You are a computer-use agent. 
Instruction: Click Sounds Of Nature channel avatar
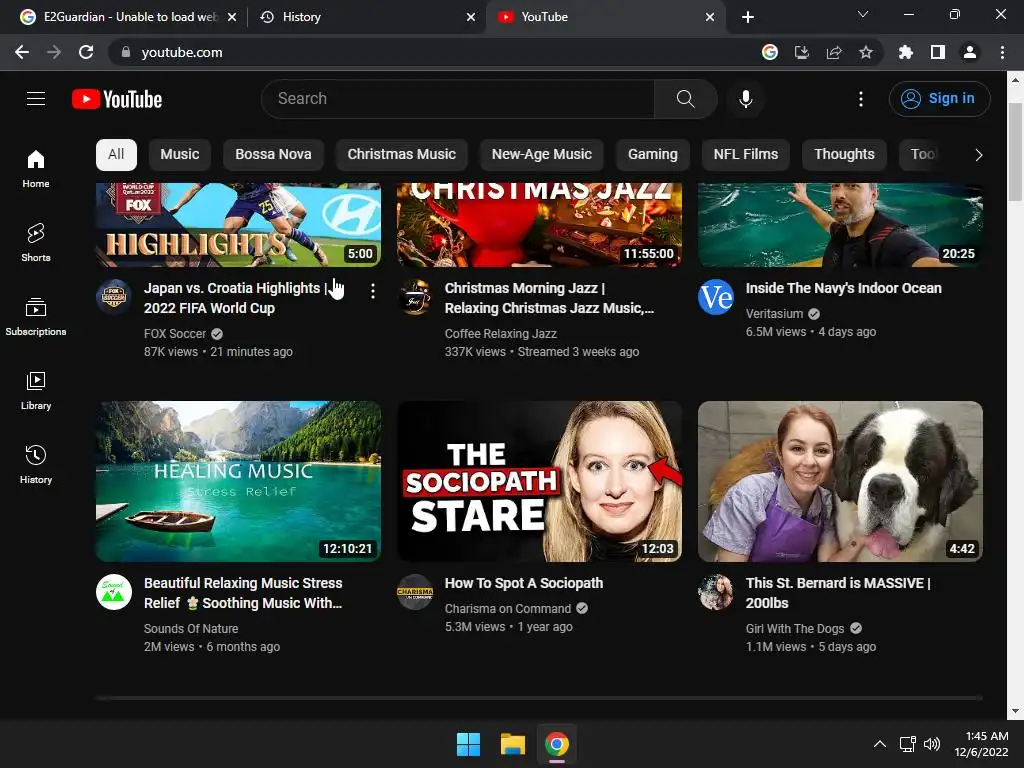(x=114, y=592)
